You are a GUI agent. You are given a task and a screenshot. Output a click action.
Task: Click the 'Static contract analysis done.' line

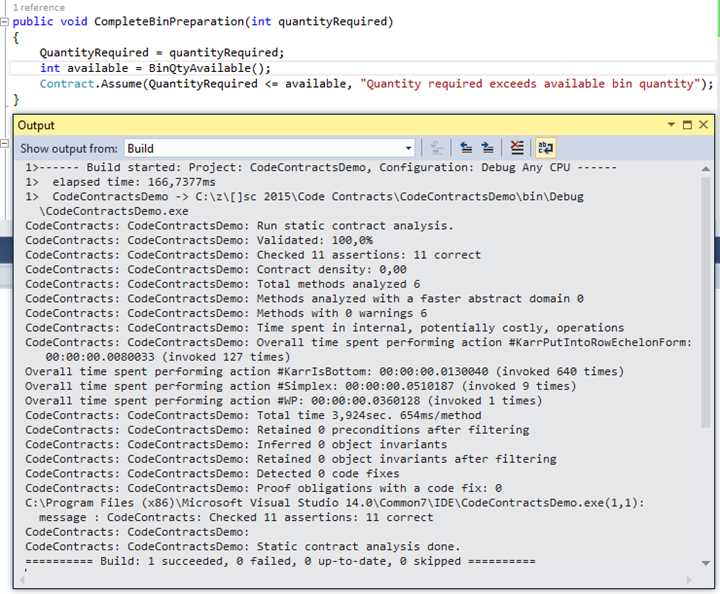(x=243, y=547)
